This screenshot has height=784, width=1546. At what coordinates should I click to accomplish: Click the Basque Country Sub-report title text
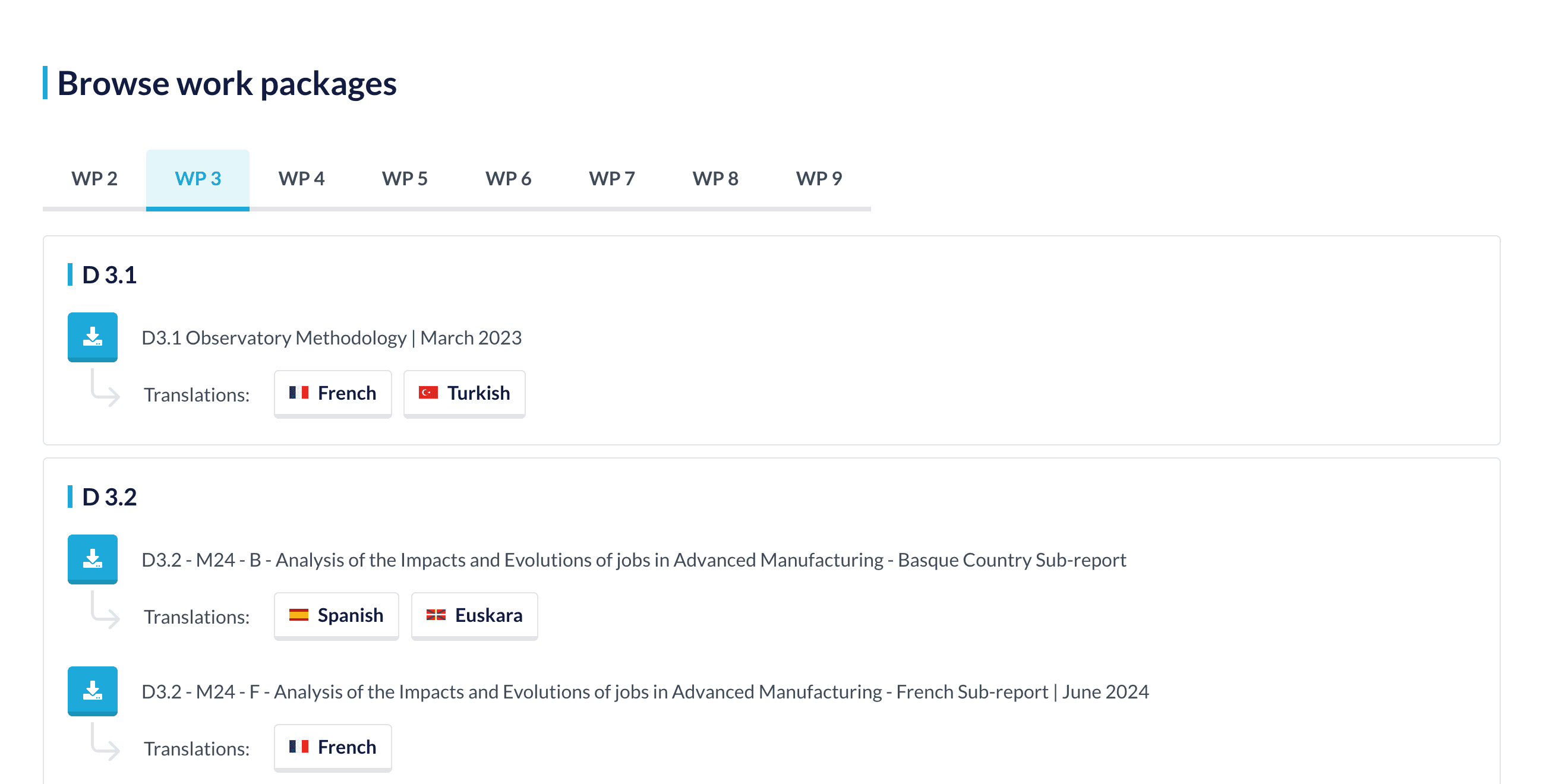633,560
